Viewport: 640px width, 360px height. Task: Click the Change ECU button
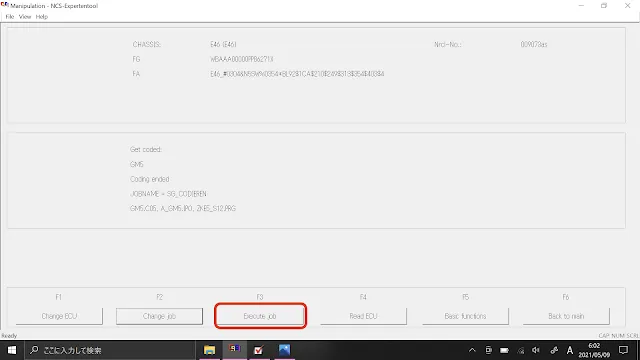click(x=59, y=316)
